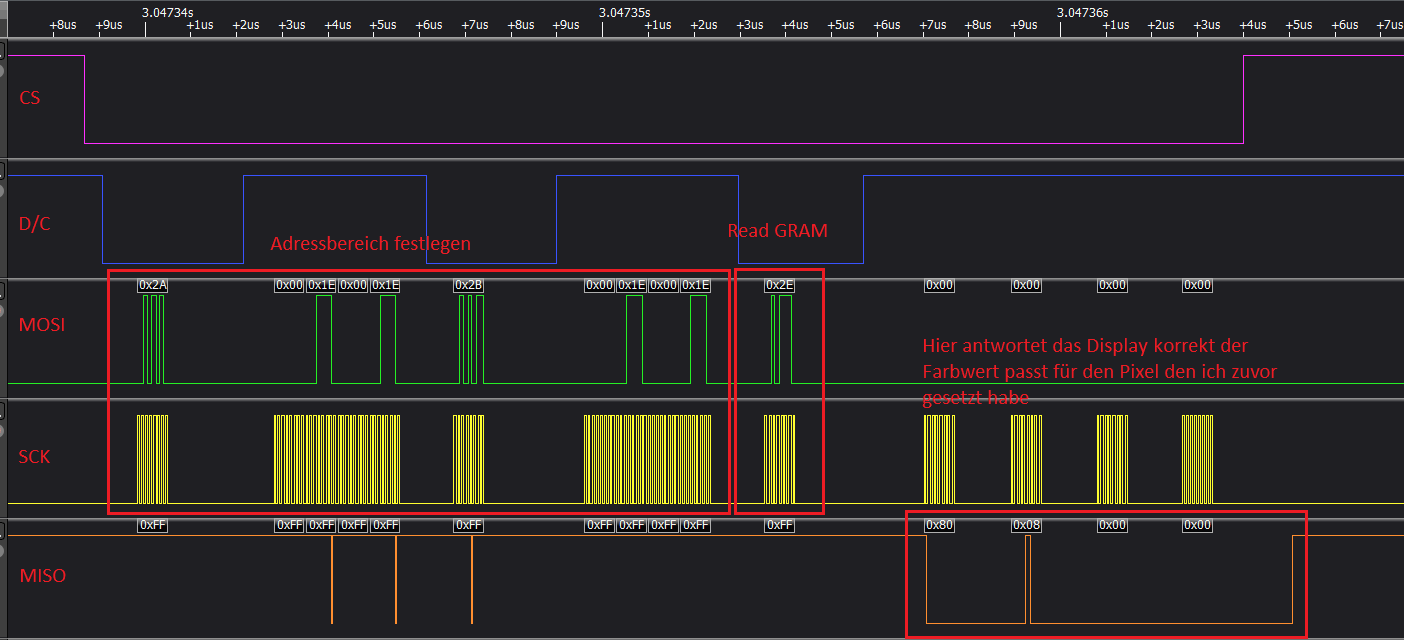Click the magenta falling edge on the CS waveform
Screen dimensions: 1404x640
pyautogui.click(x=85, y=99)
